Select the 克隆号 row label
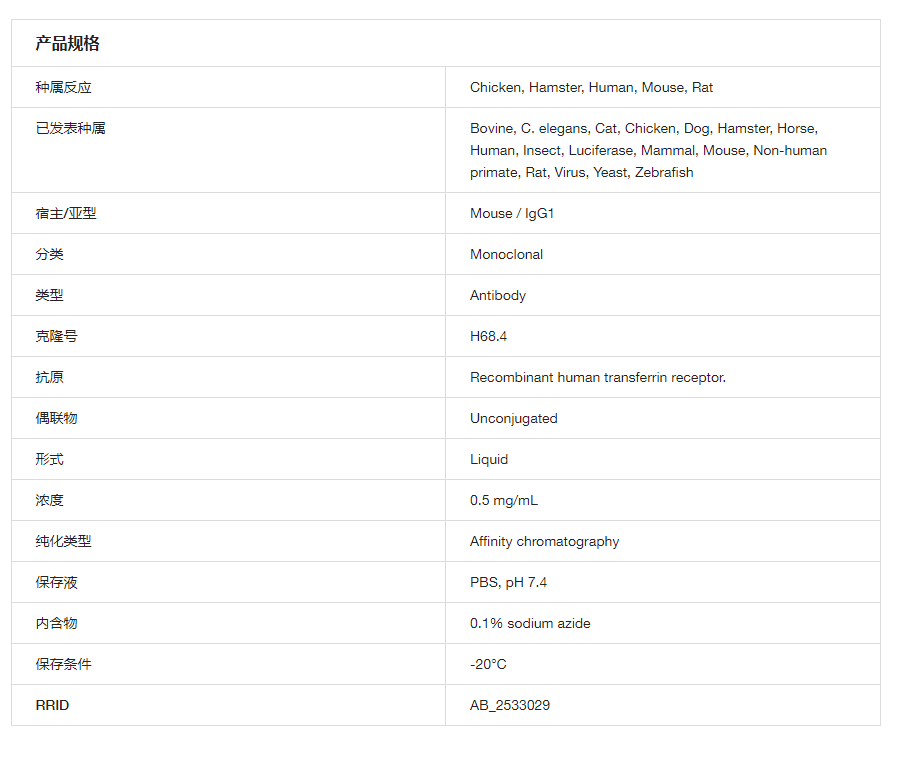 [56, 337]
